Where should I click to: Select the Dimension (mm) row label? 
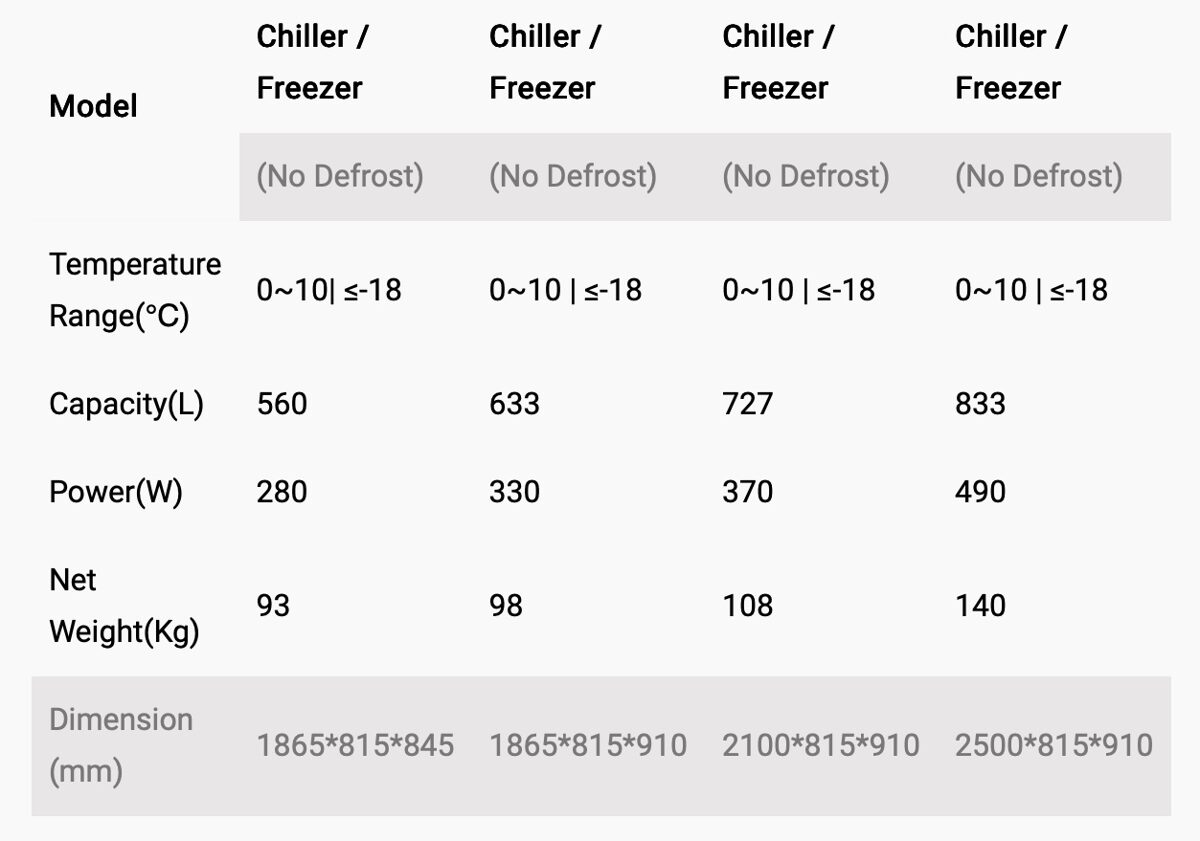click(121, 745)
